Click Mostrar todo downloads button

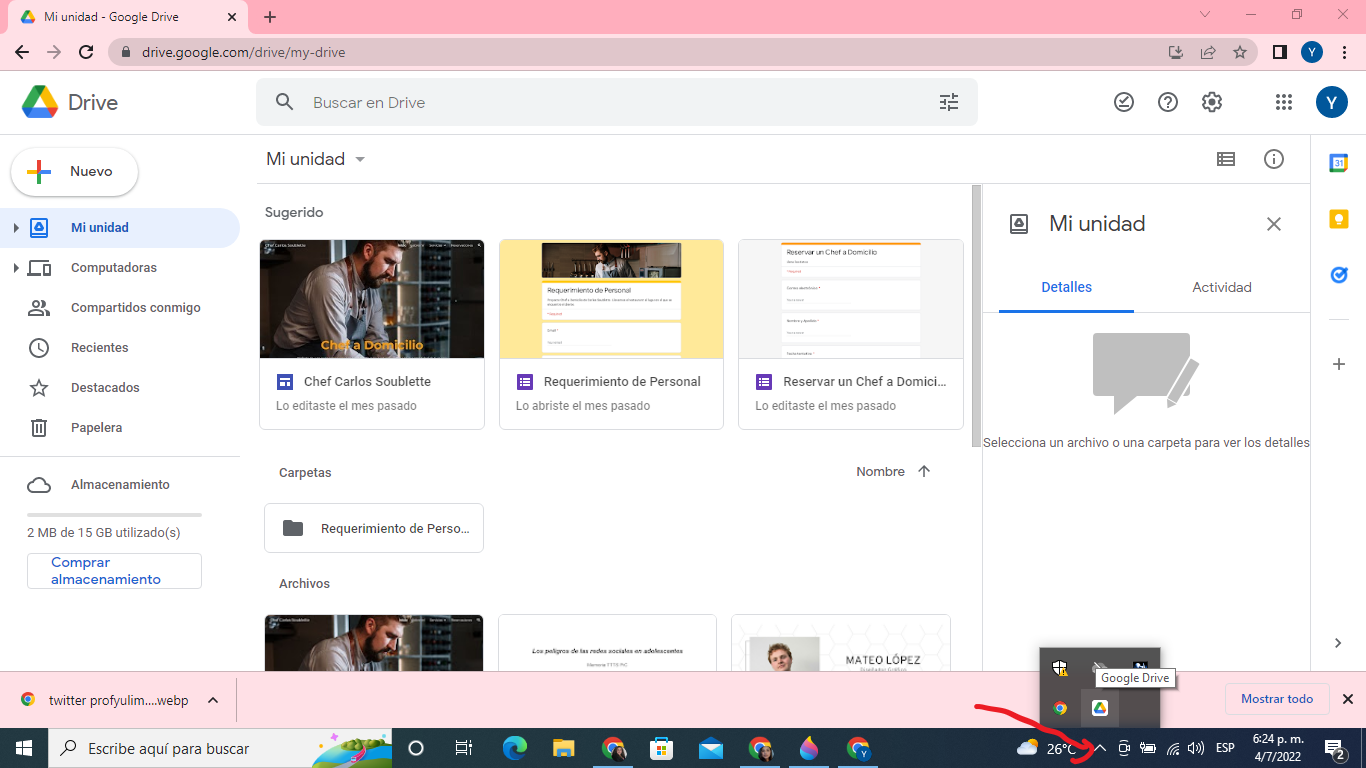(1277, 699)
